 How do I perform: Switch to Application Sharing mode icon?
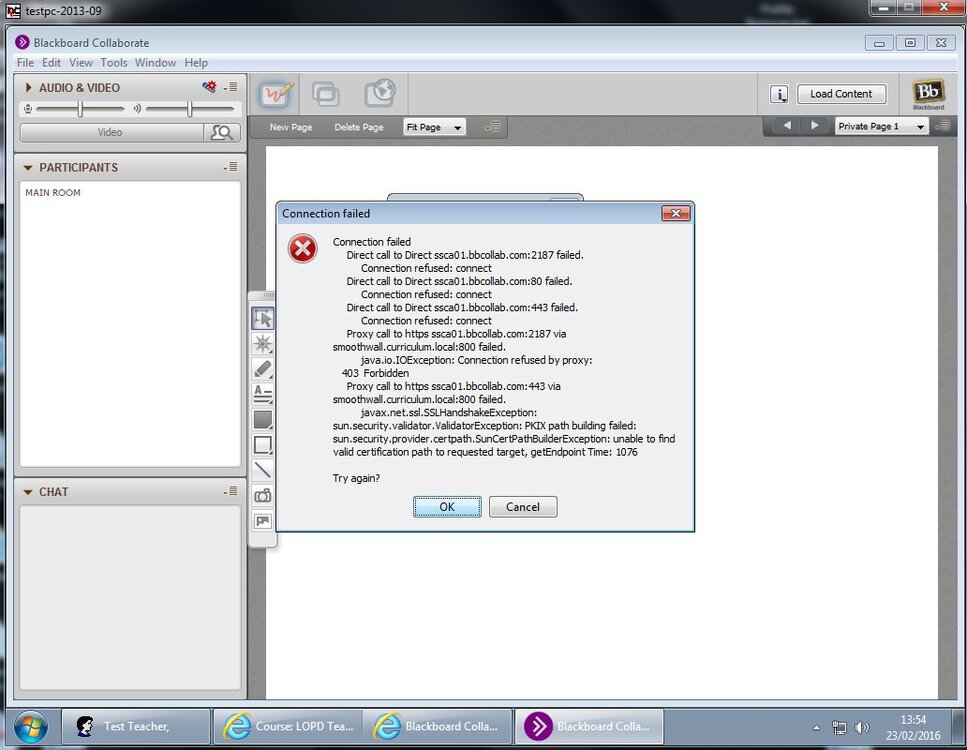pyautogui.click(x=326, y=94)
